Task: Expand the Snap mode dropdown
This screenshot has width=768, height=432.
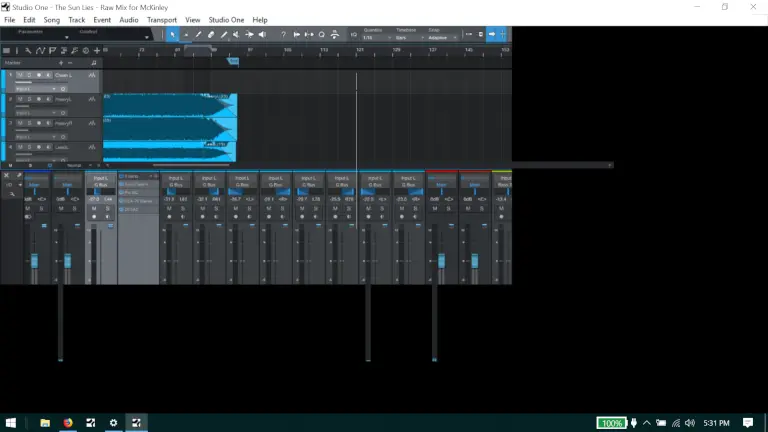Action: click(x=440, y=38)
